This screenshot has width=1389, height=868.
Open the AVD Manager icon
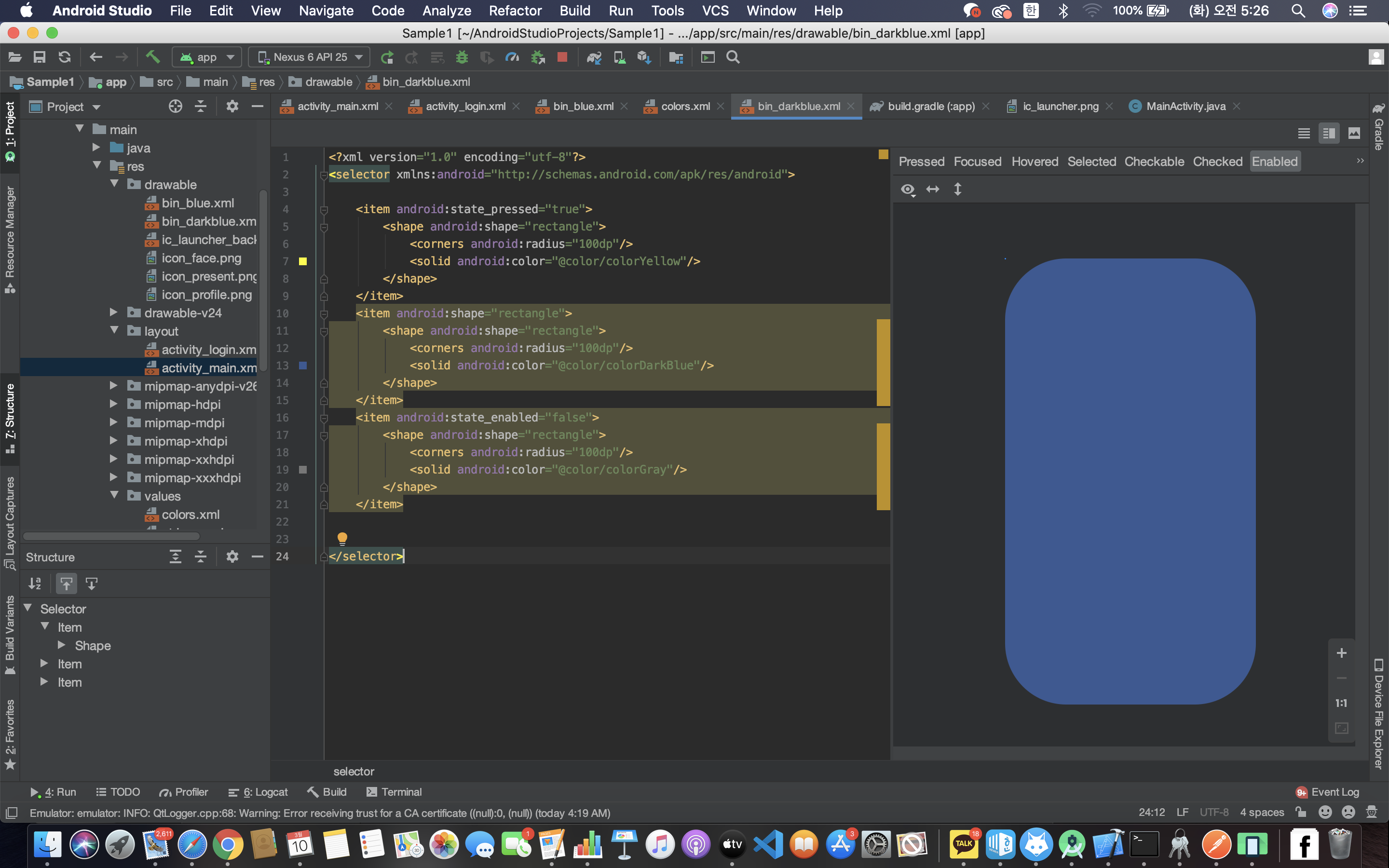point(619,57)
